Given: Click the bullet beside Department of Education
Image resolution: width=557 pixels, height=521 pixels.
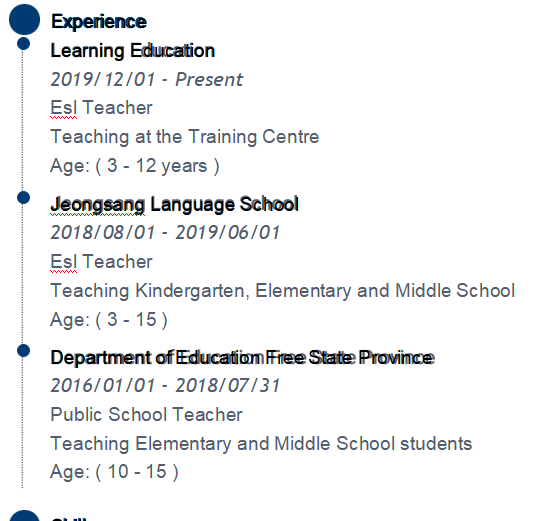Looking at the screenshot, I should [23, 351].
